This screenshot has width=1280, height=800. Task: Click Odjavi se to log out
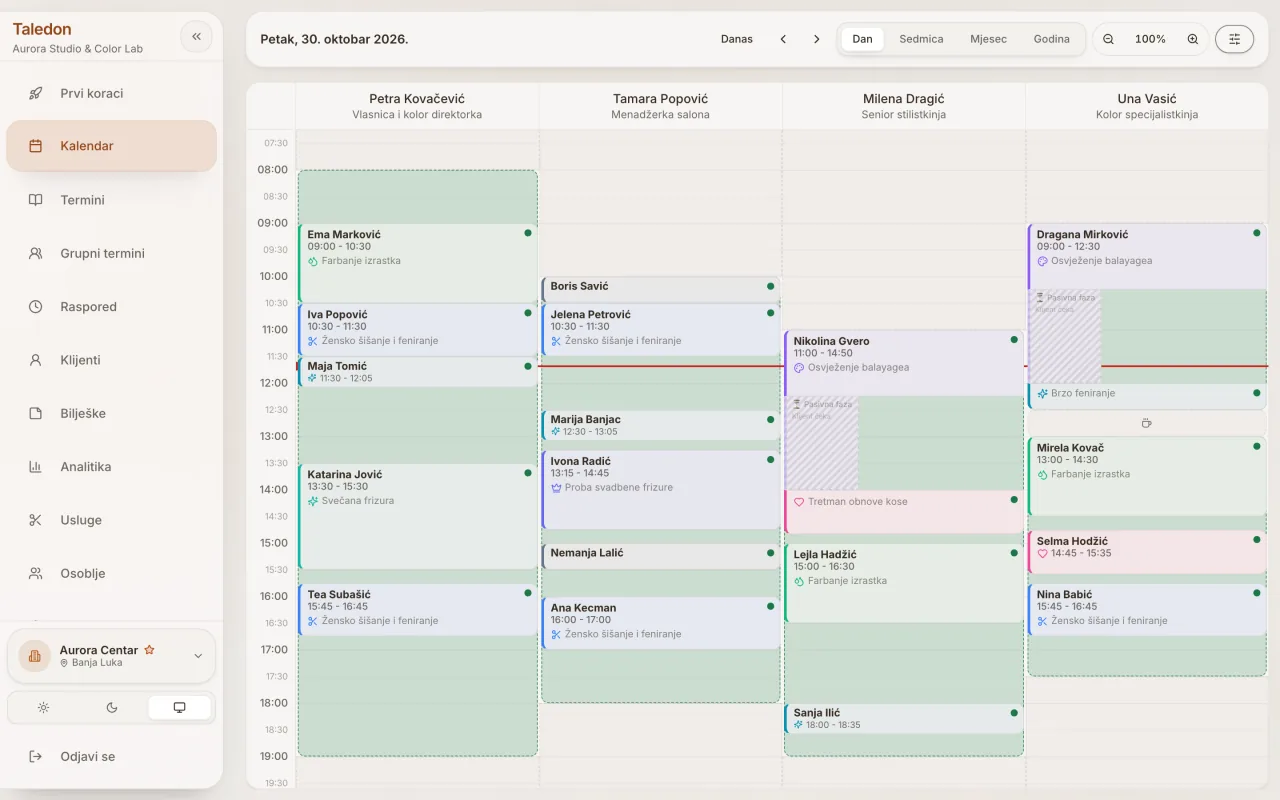click(87, 757)
